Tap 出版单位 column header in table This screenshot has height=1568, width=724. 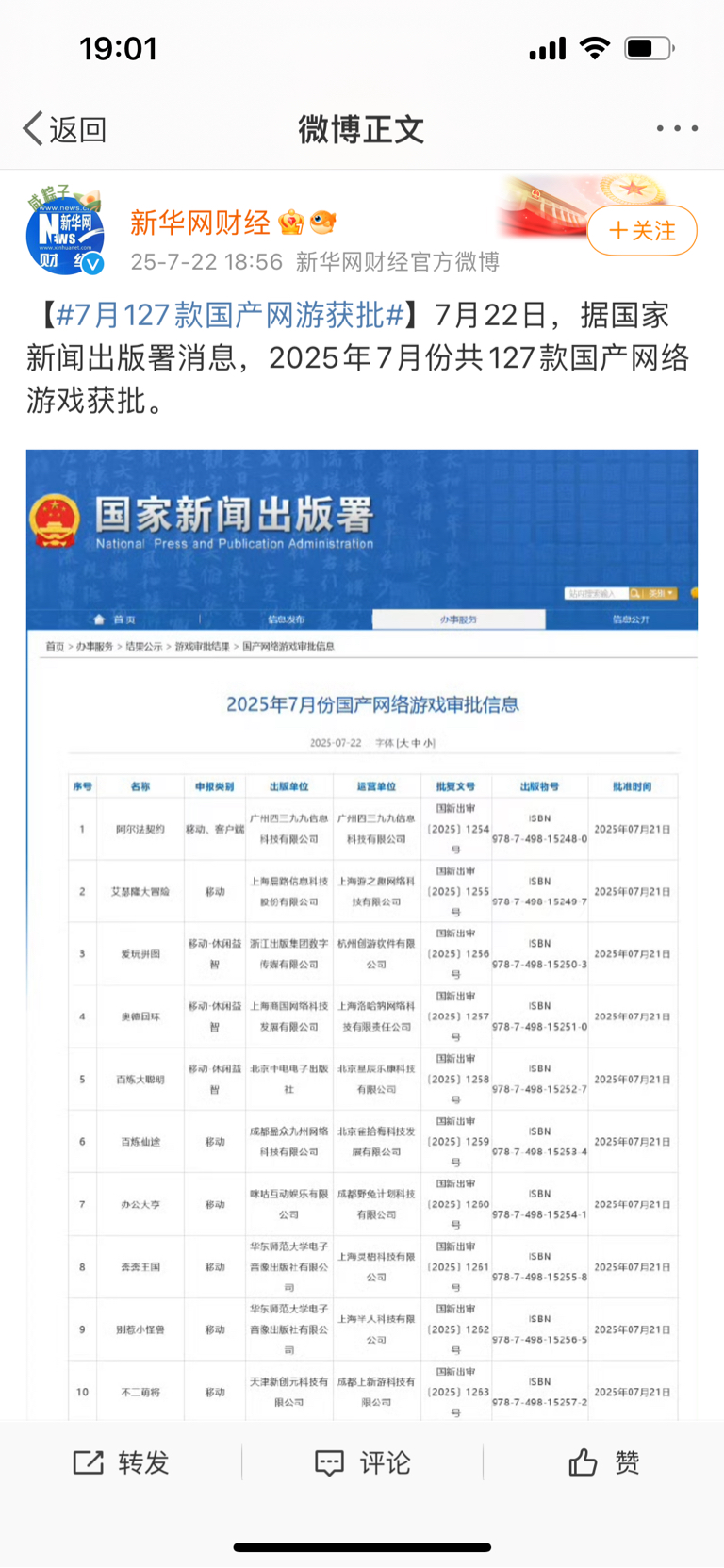[x=288, y=786]
